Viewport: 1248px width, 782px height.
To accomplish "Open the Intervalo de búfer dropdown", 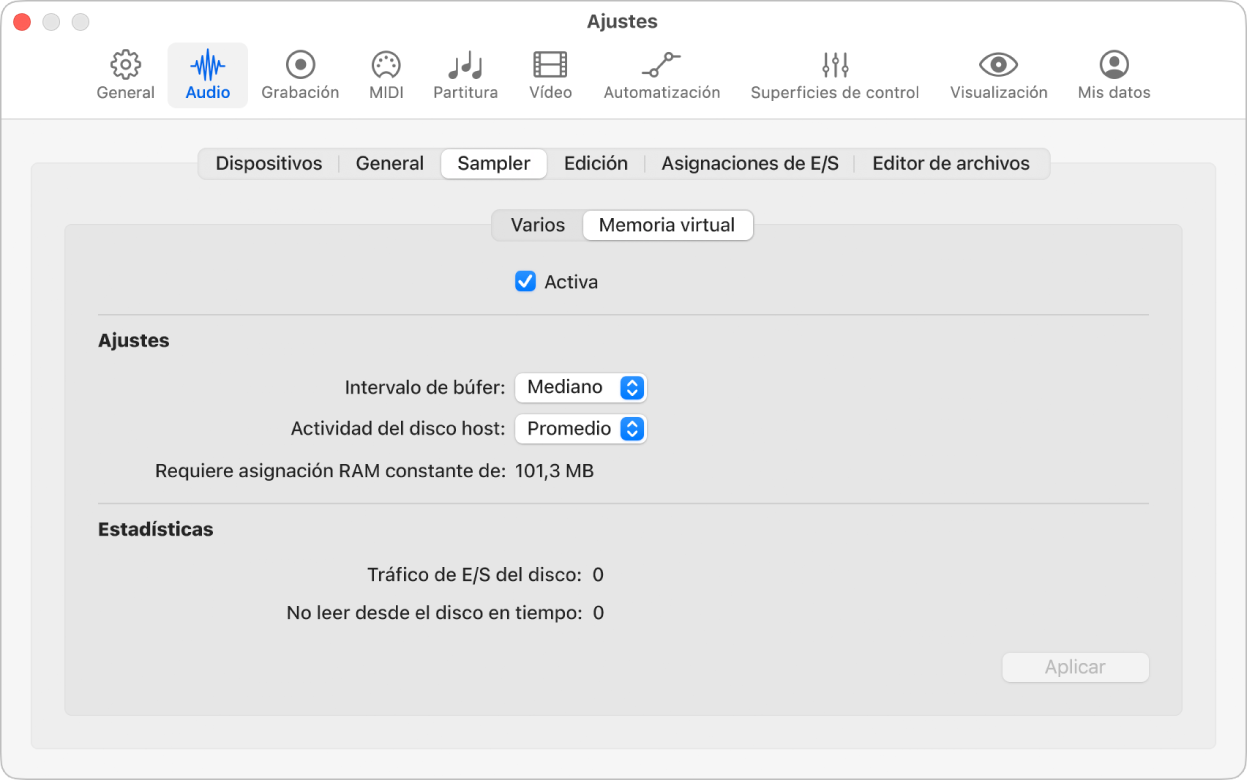I will 581,387.
